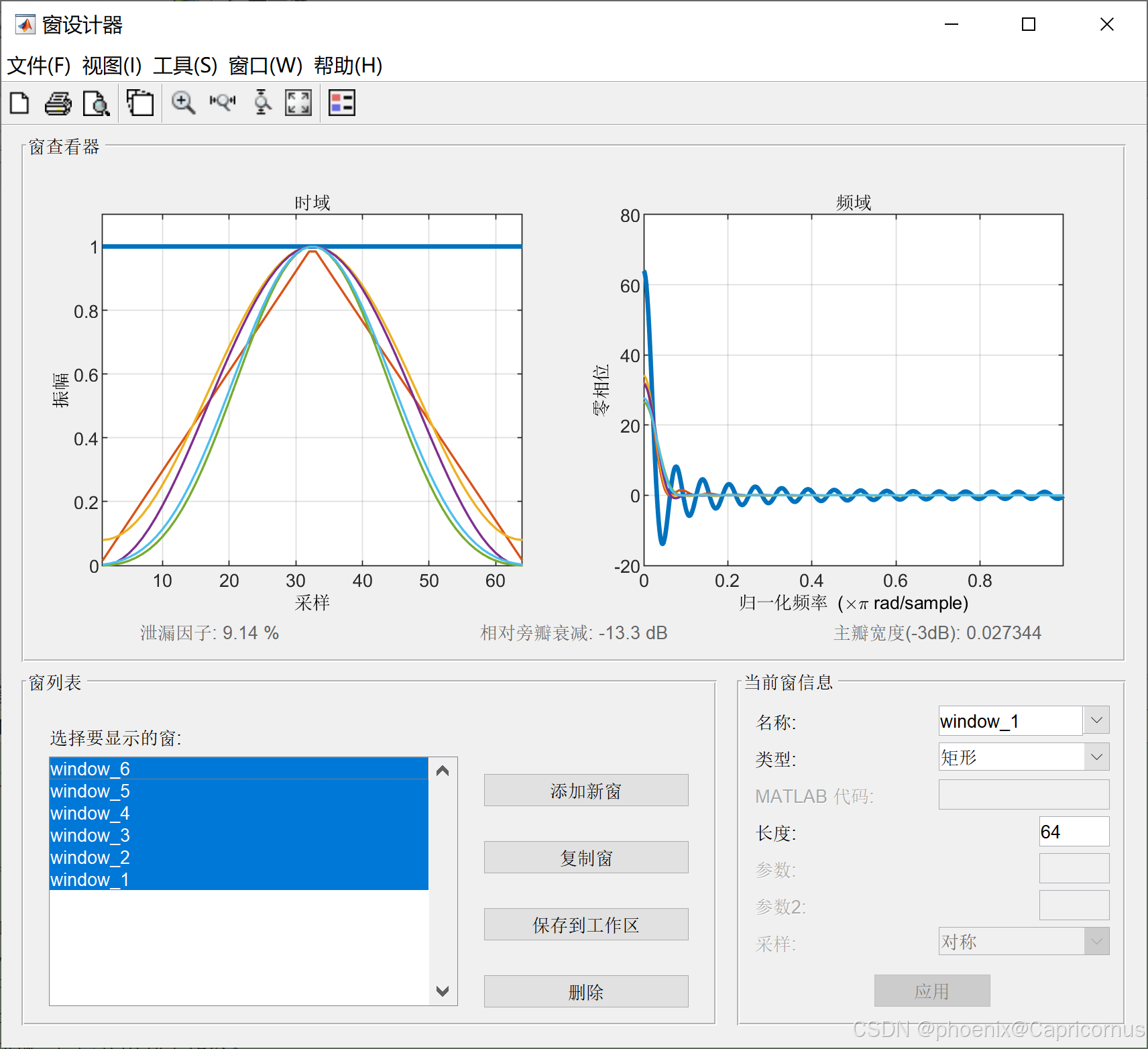The image size is (1148, 1049).
Task: Click the 相对旁瓣衰减: -13.3 dB readout
Action: pyautogui.click(x=574, y=632)
